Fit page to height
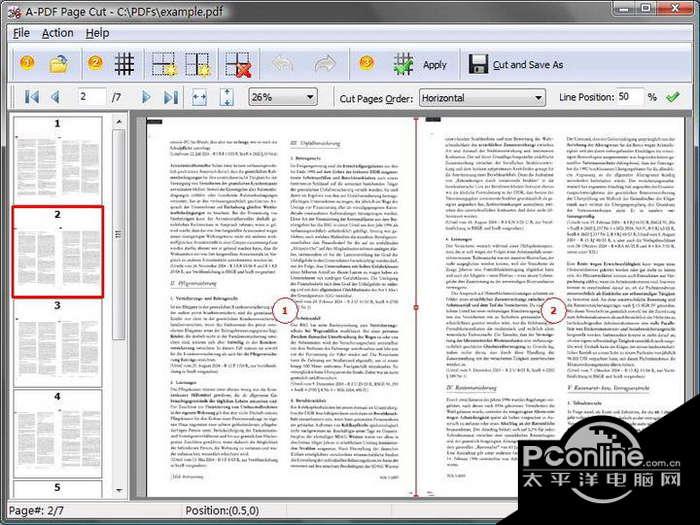Image resolution: width=700 pixels, height=525 pixels. click(x=227, y=97)
